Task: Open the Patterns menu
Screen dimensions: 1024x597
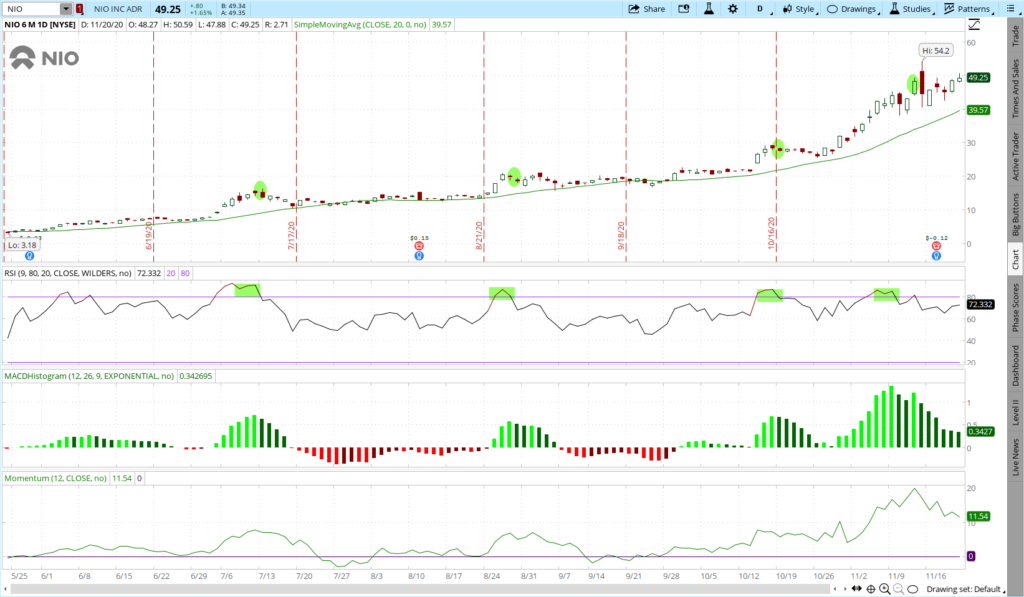Action: [966, 9]
